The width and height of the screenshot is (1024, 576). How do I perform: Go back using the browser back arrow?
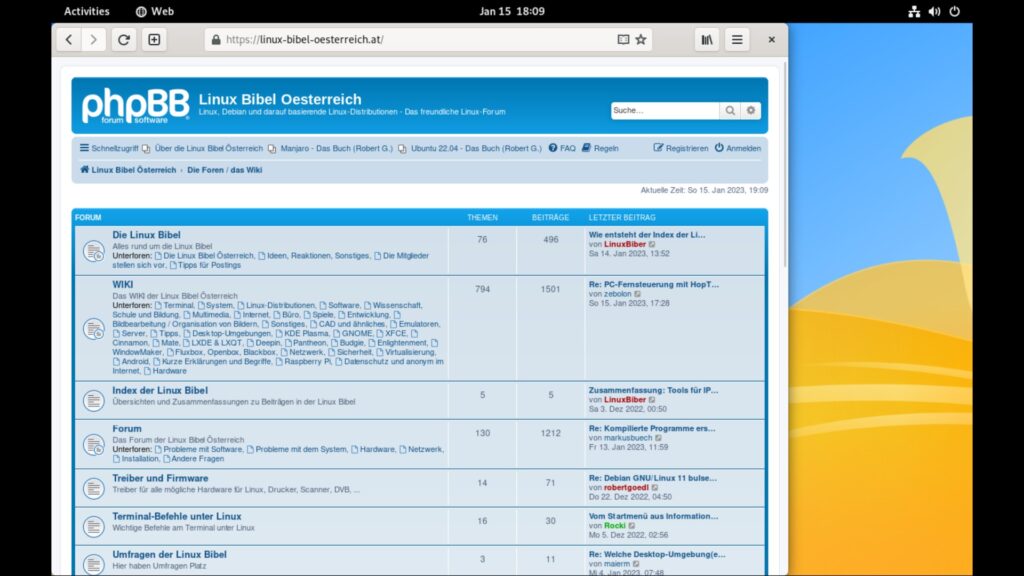pyautogui.click(x=69, y=40)
